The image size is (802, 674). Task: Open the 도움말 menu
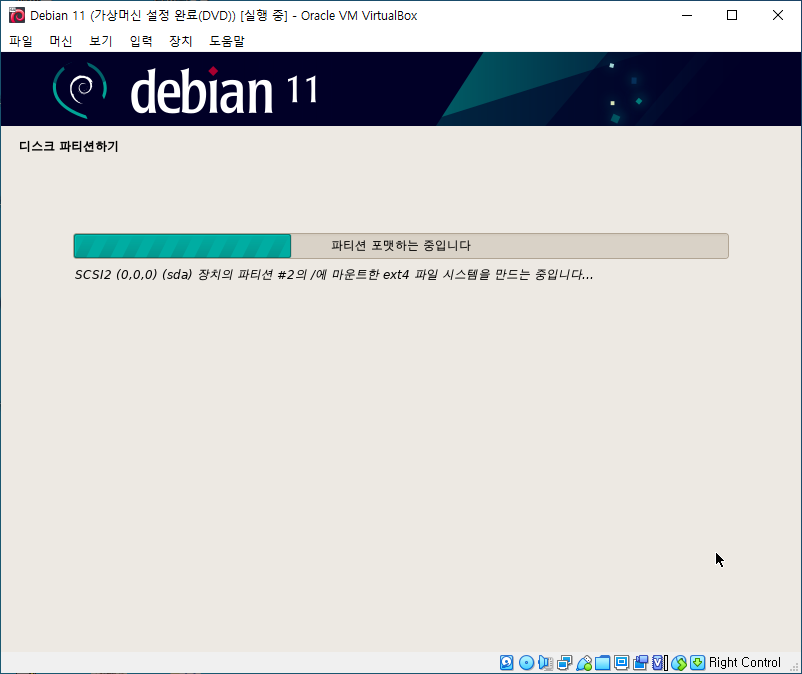click(x=227, y=41)
